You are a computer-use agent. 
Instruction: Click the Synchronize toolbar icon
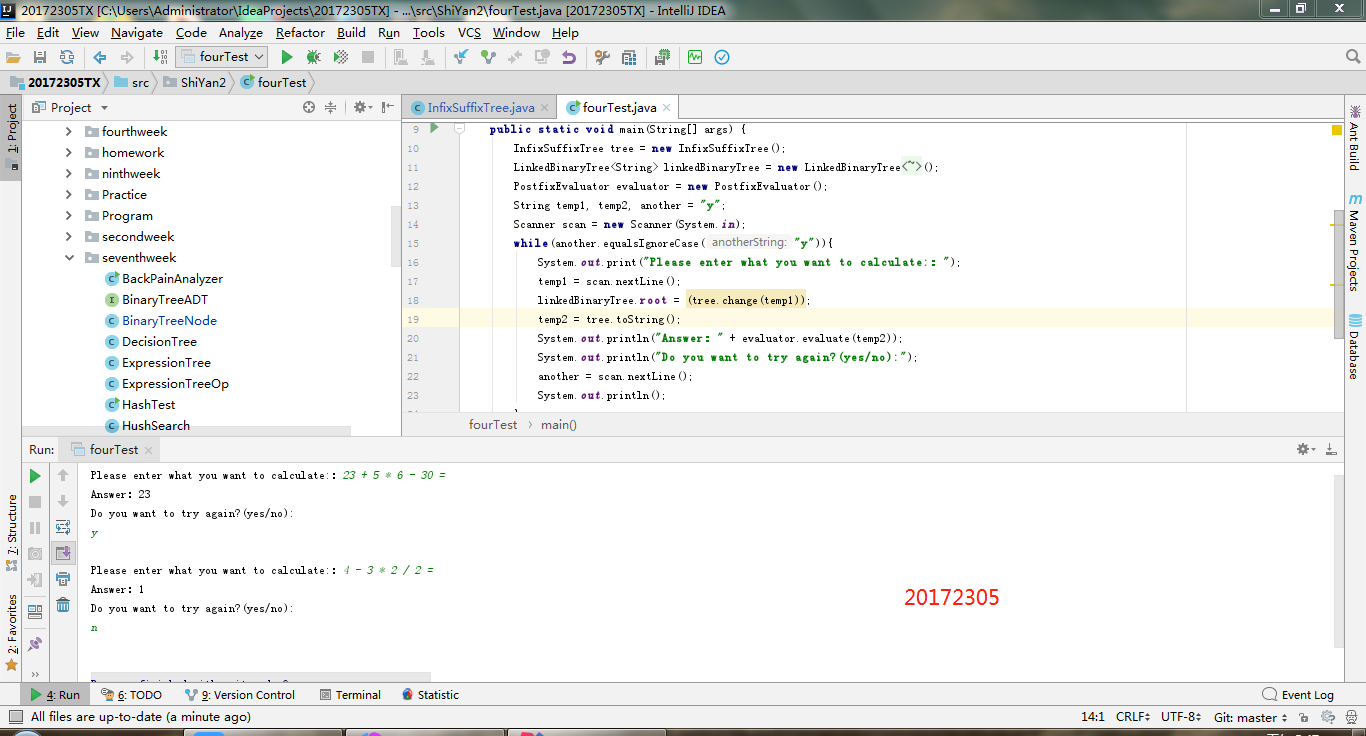pos(67,57)
